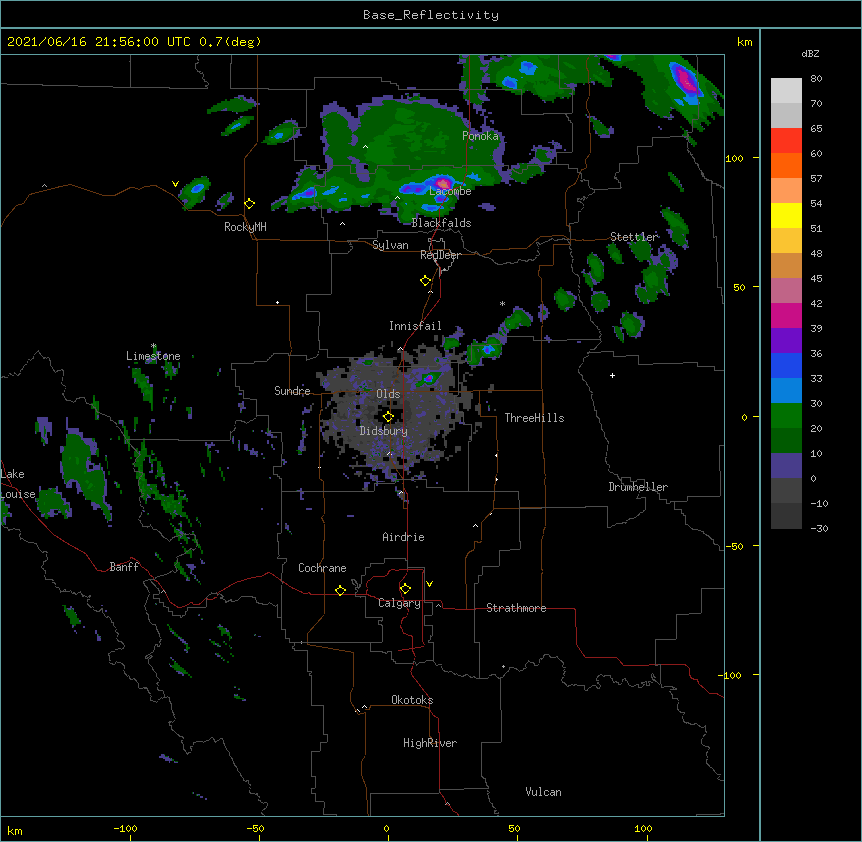This screenshot has width=862, height=842.
Task: Select the Blackfalds label
Action: [441, 223]
